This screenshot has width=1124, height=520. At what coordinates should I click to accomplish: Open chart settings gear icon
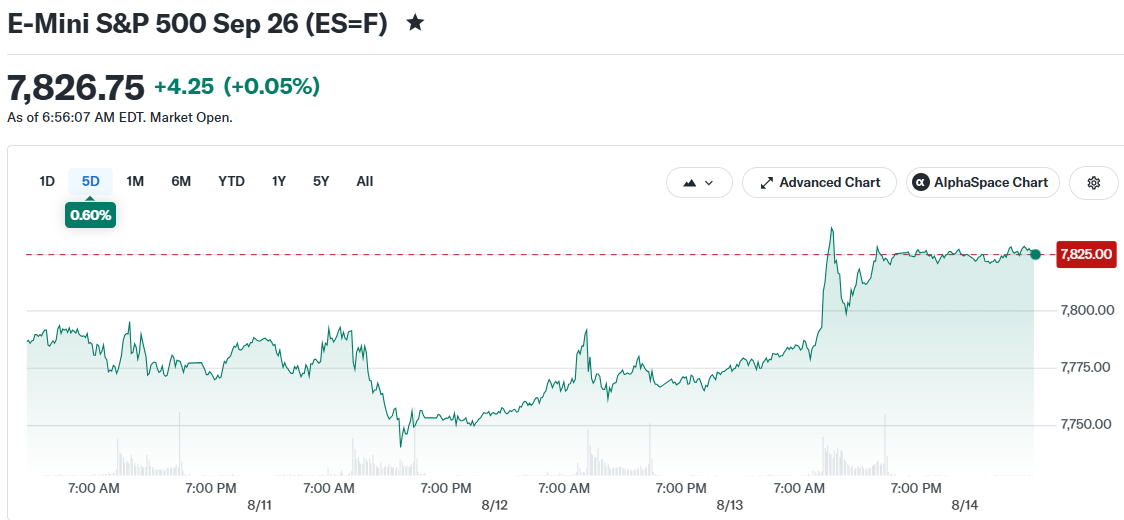[1093, 183]
